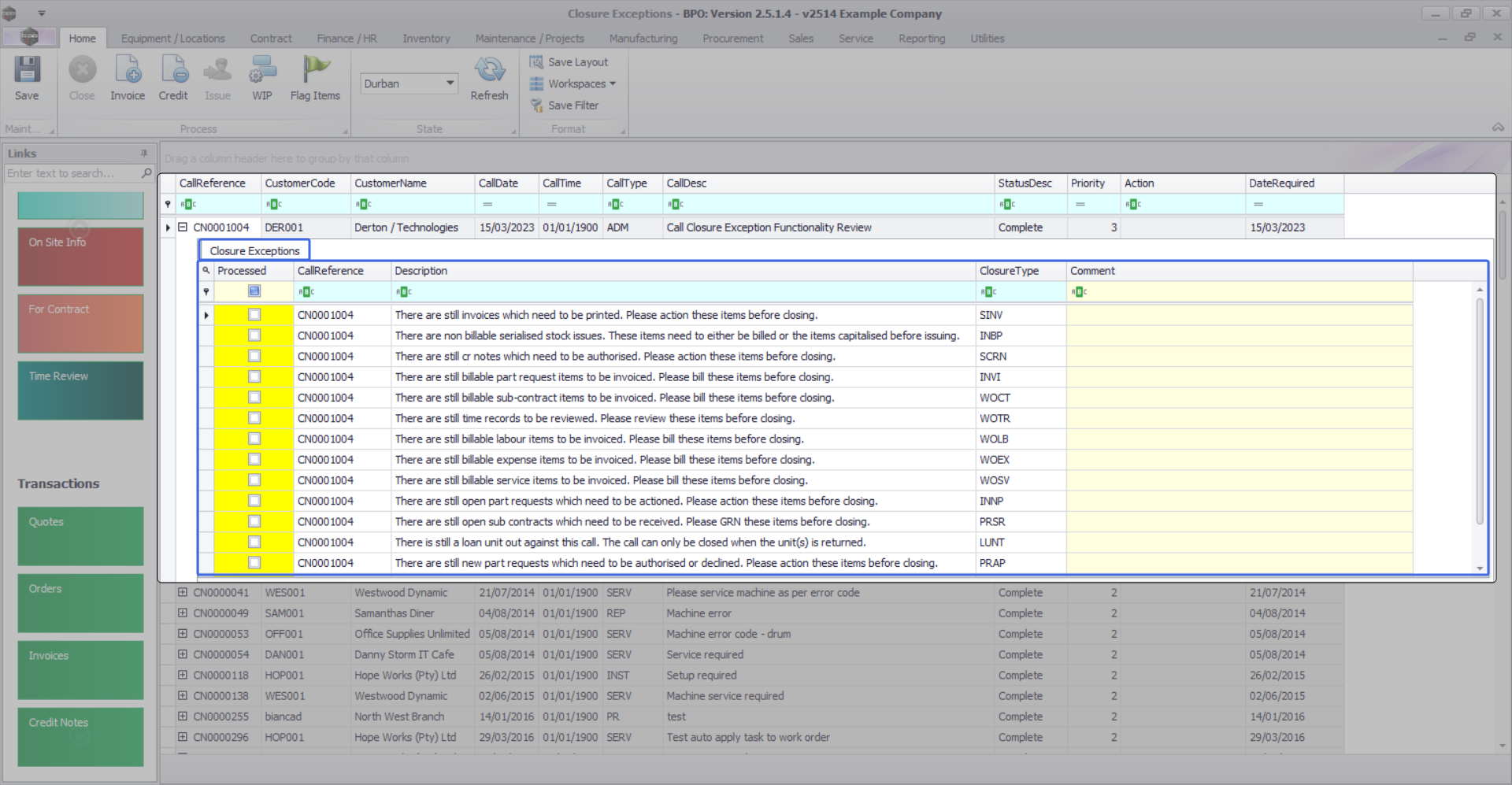The width and height of the screenshot is (1512, 785).
Task: Open the Invoices transactions tile
Action: coord(80,670)
